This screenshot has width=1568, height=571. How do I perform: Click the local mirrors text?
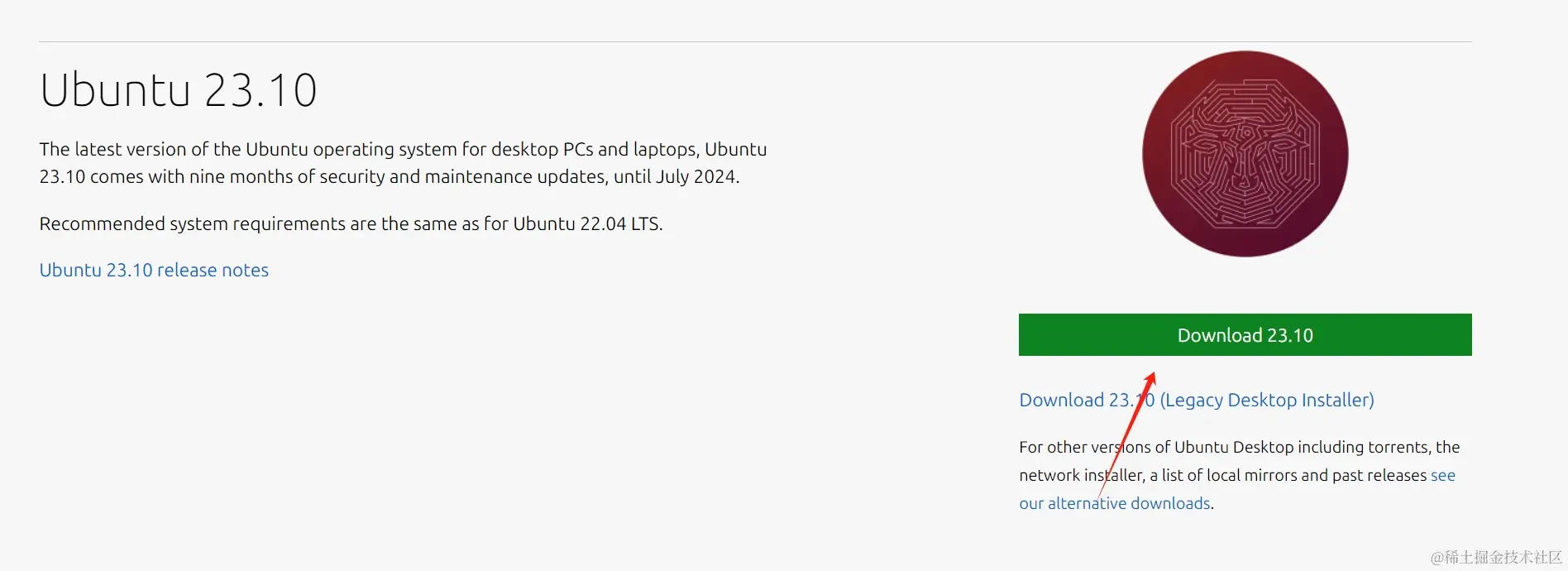click(x=1251, y=476)
